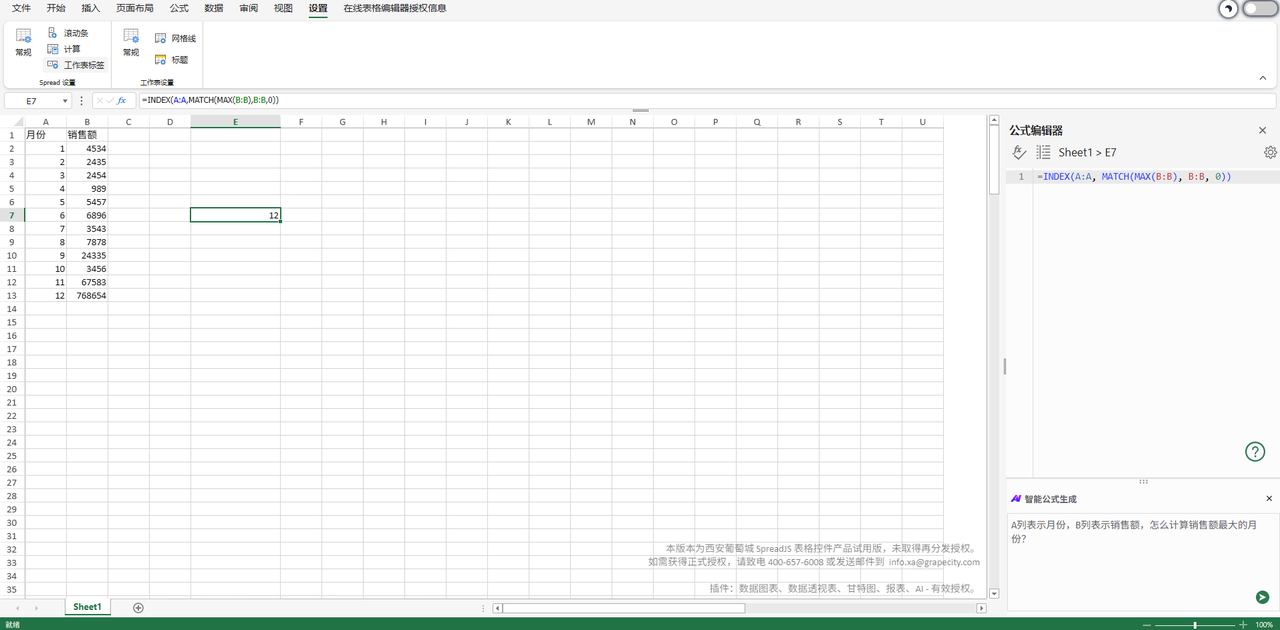Click horizontal scrollbar right arrow
This screenshot has height=630, width=1280.
point(981,608)
